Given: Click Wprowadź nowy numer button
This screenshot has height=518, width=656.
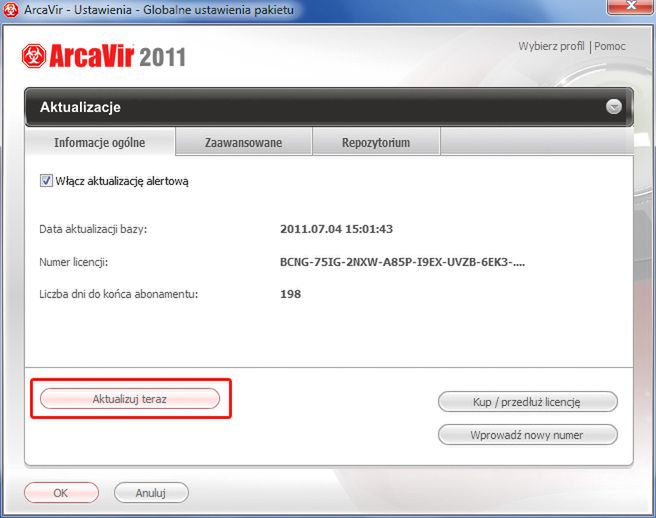Looking at the screenshot, I should [528, 435].
